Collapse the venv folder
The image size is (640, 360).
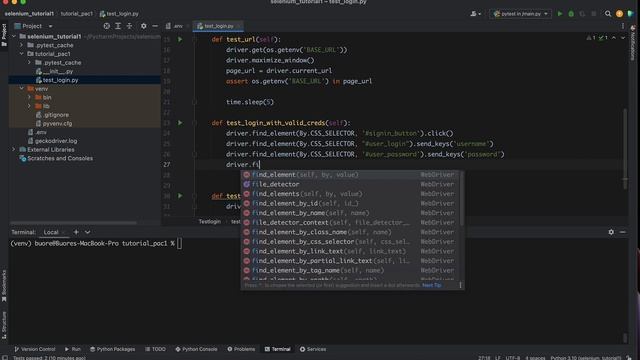[22, 89]
